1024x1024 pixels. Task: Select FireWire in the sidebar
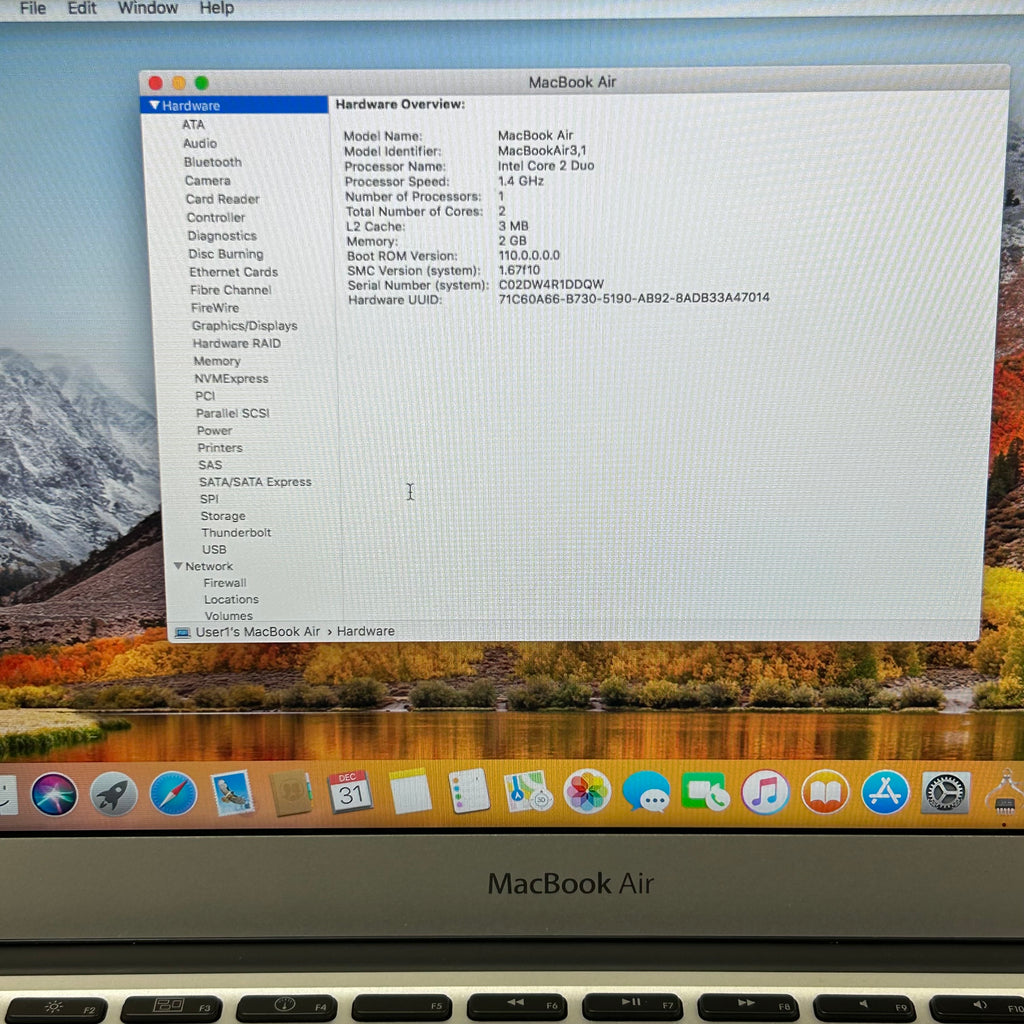[x=215, y=308]
